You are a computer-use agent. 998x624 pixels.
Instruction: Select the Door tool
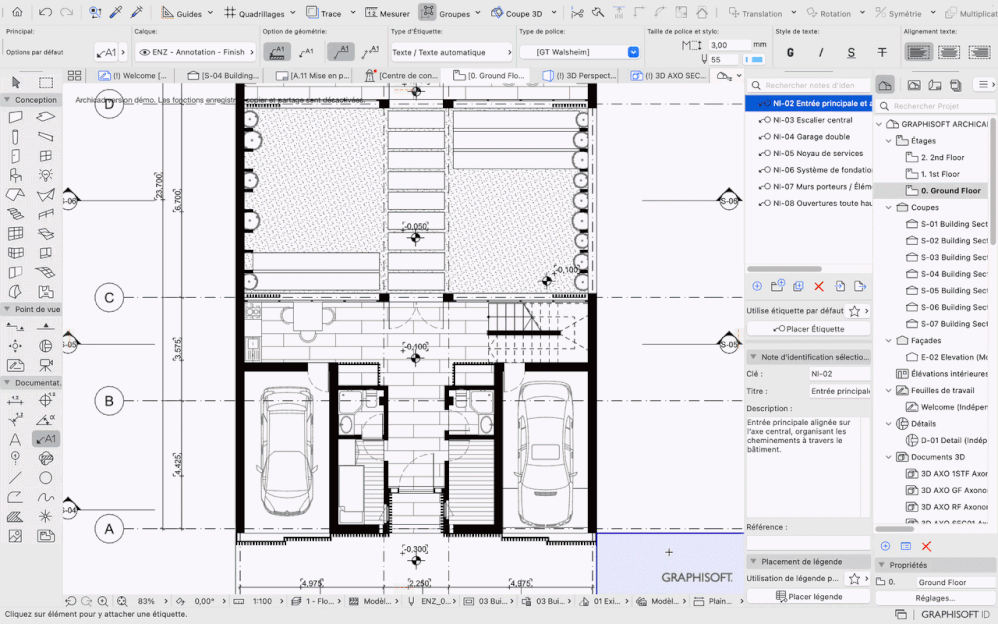(15, 156)
